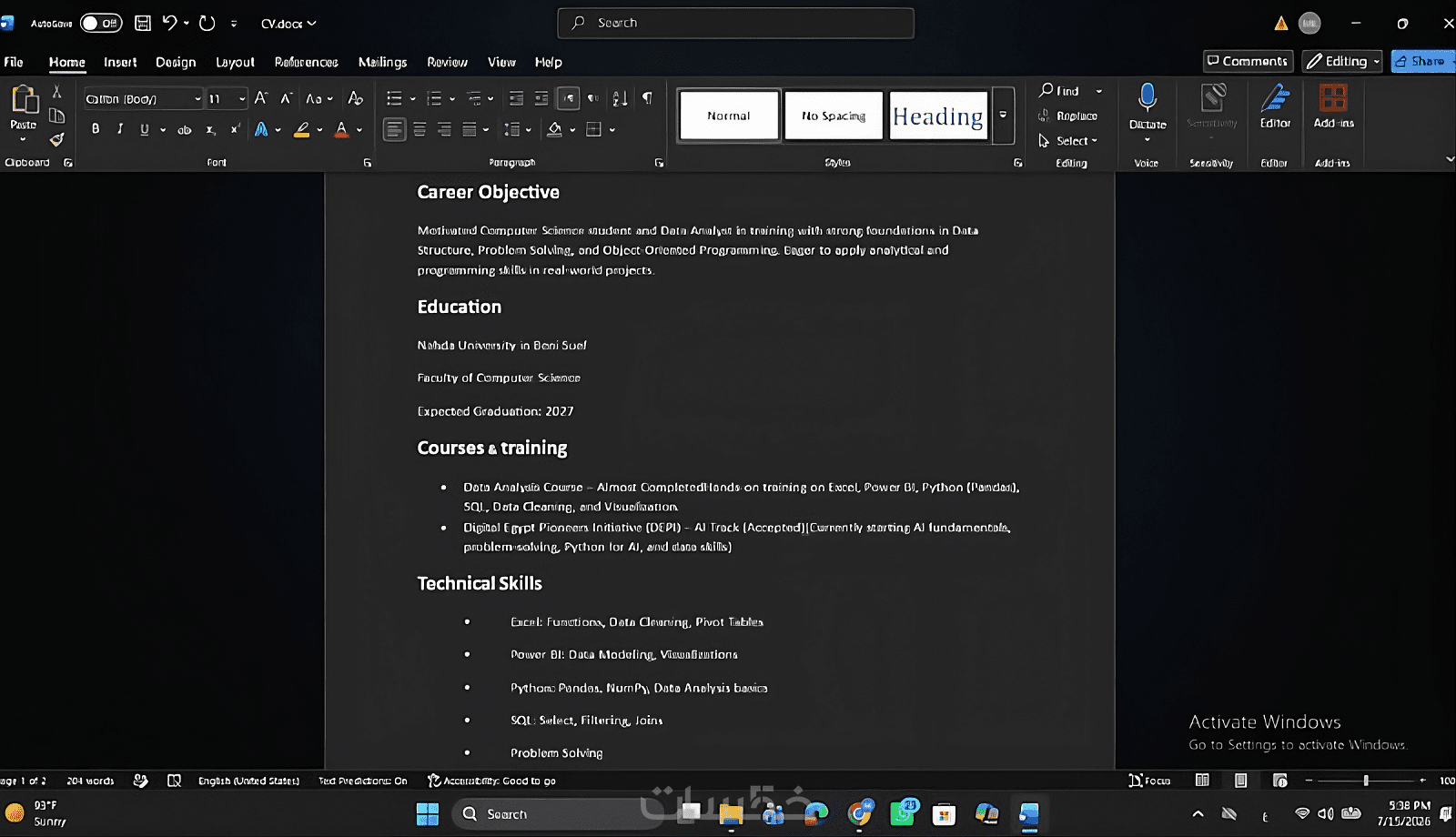Expand the Styles gallery
The image size is (1456, 837).
pos(1003,116)
